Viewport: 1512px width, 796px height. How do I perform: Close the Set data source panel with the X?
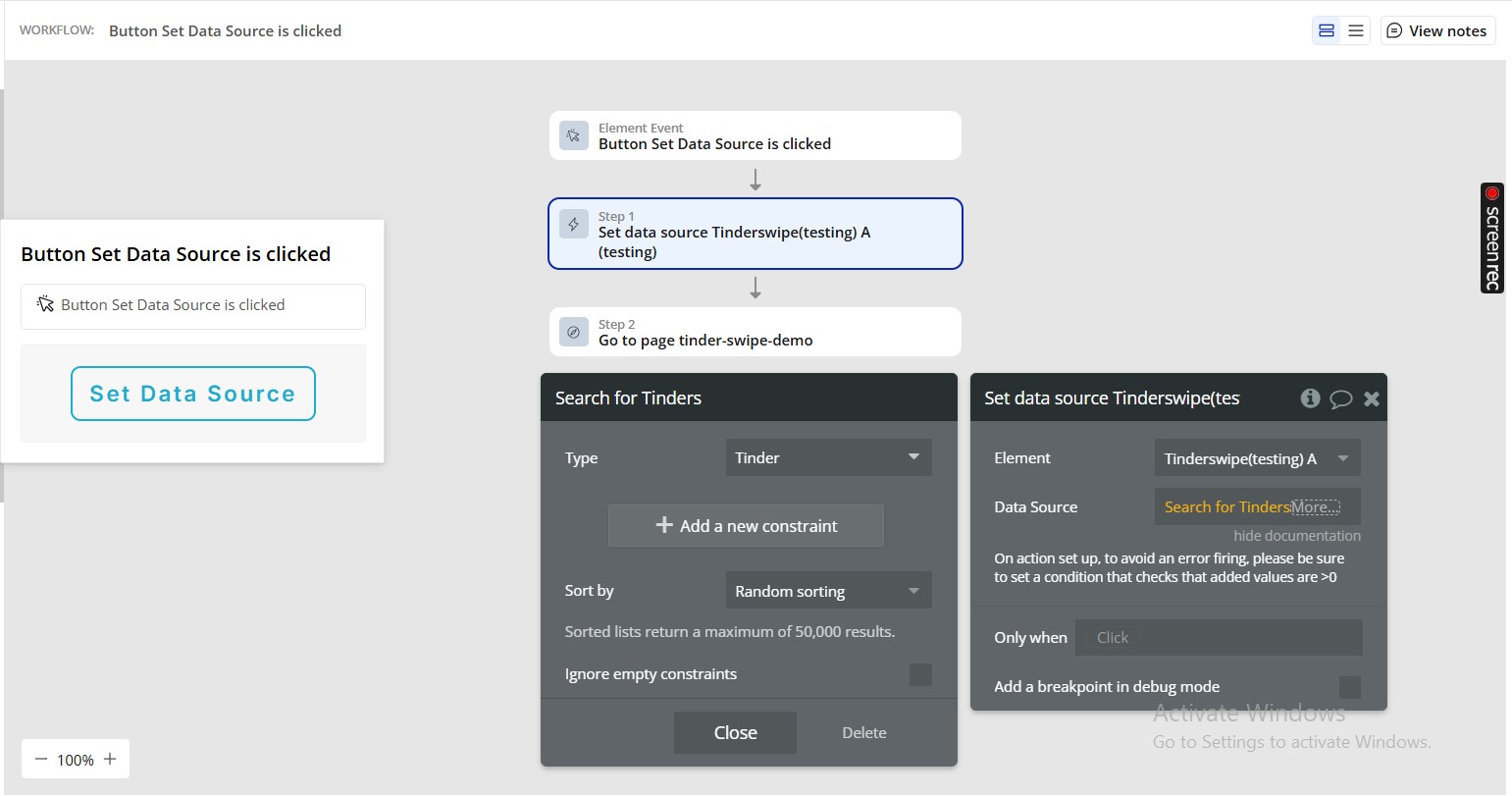click(x=1372, y=398)
